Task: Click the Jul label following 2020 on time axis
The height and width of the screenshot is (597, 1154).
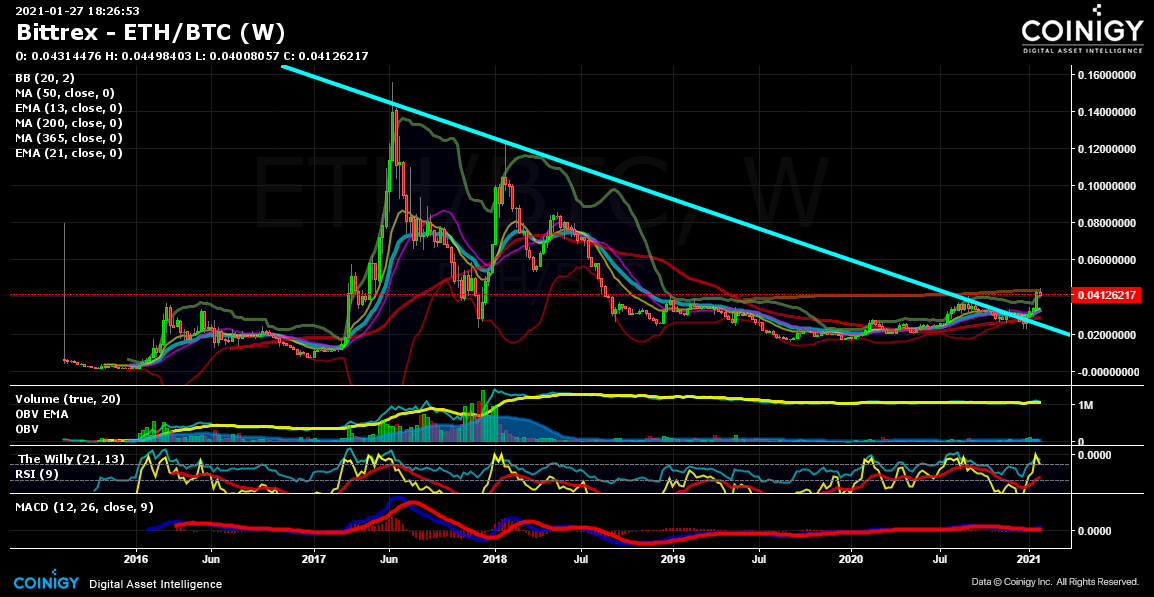Action: click(x=940, y=558)
